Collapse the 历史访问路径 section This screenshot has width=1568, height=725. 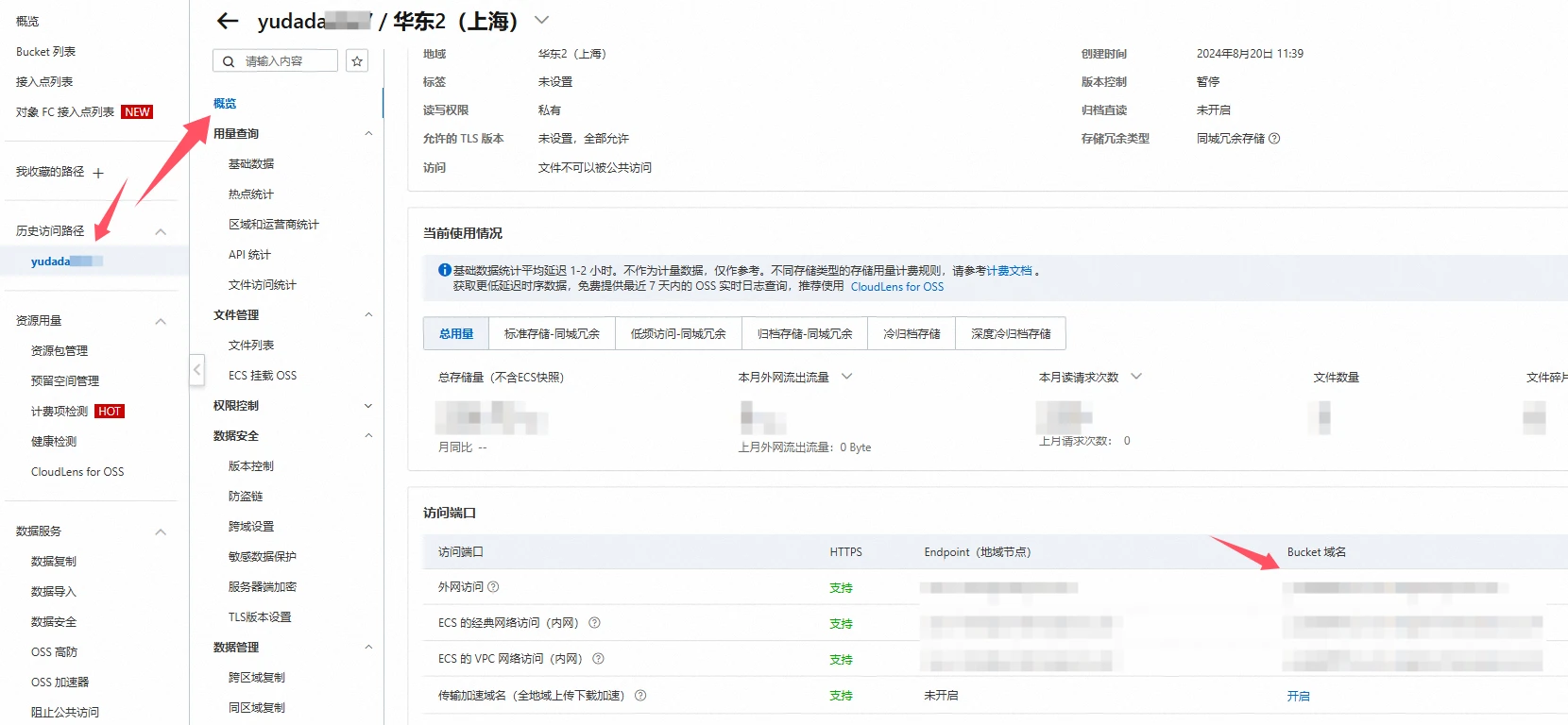(161, 231)
